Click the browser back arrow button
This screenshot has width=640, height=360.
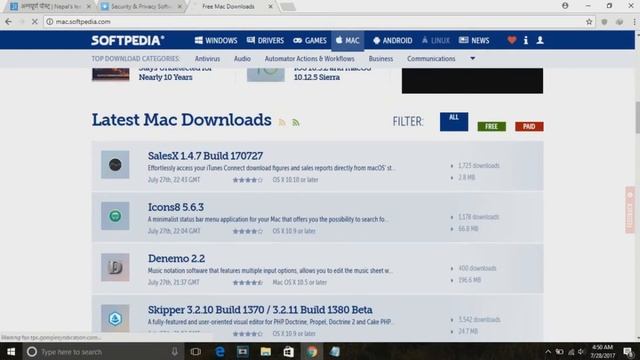[8, 22]
